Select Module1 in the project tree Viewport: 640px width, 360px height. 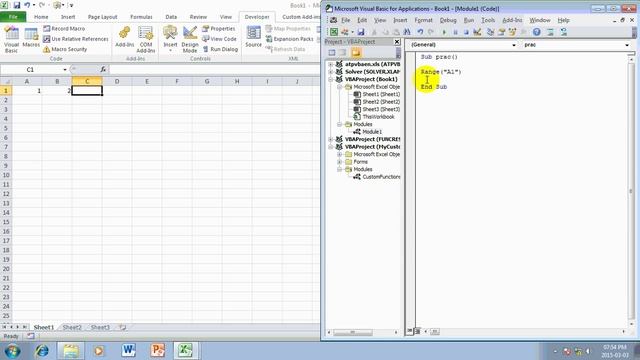pos(372,131)
